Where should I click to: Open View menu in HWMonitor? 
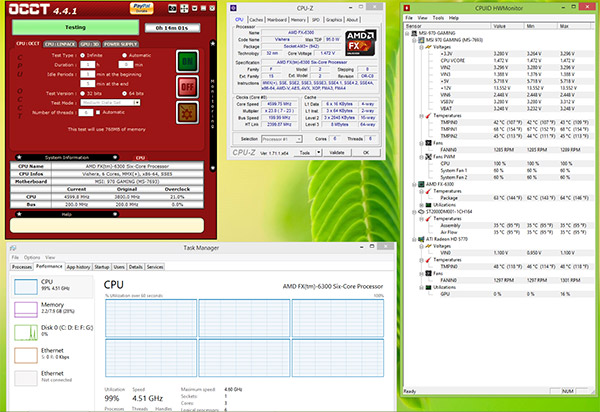422,18
